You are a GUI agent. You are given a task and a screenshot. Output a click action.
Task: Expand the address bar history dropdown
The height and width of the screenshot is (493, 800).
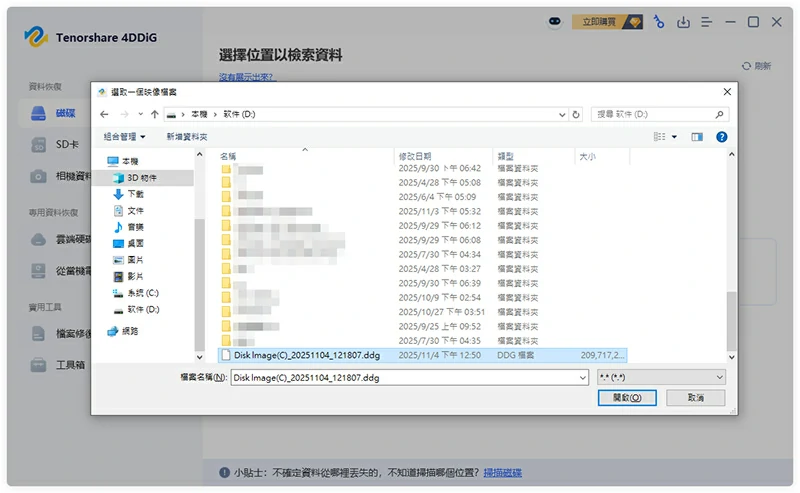(562, 115)
